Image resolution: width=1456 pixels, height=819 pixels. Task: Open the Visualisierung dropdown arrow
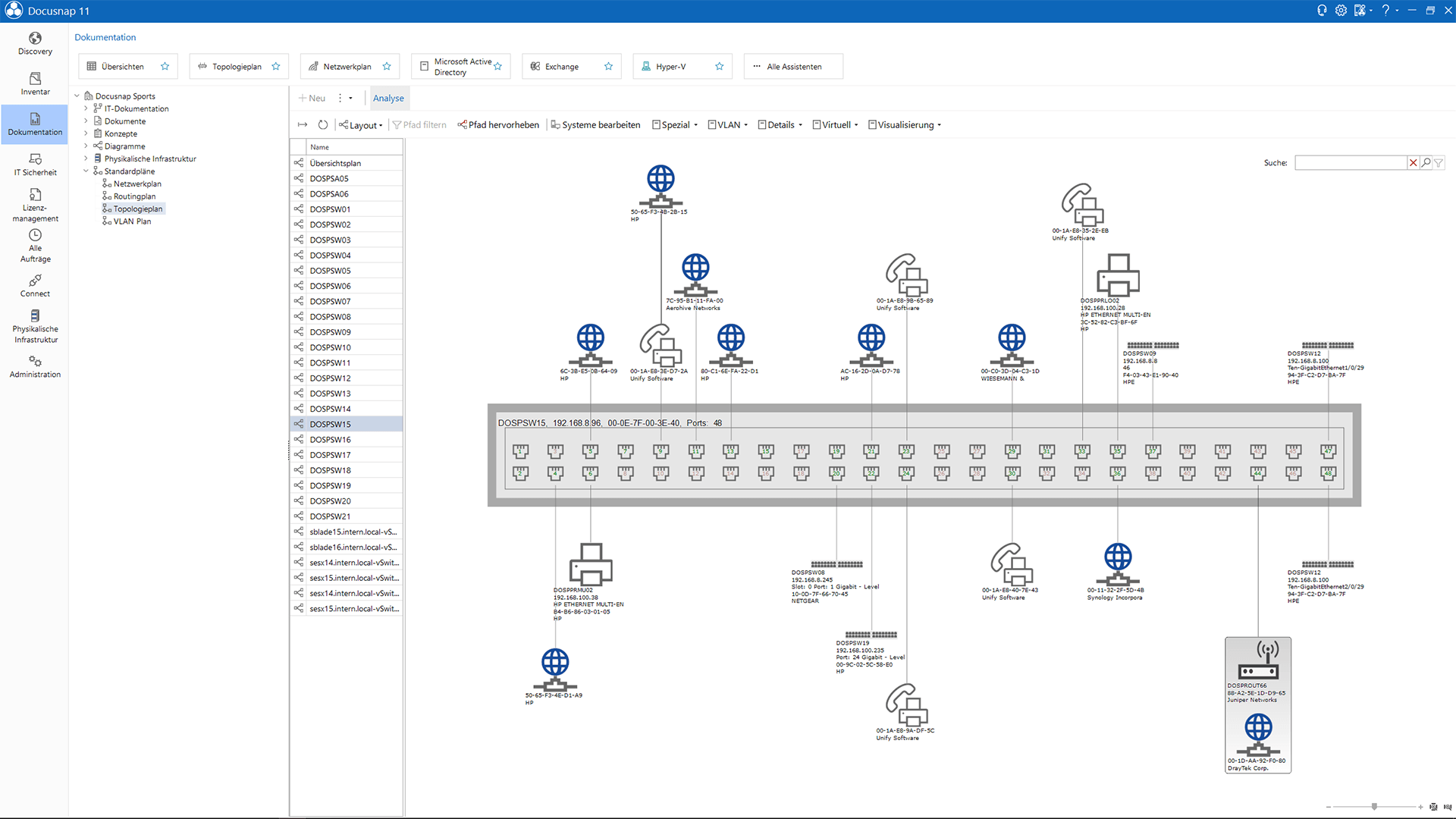[939, 126]
